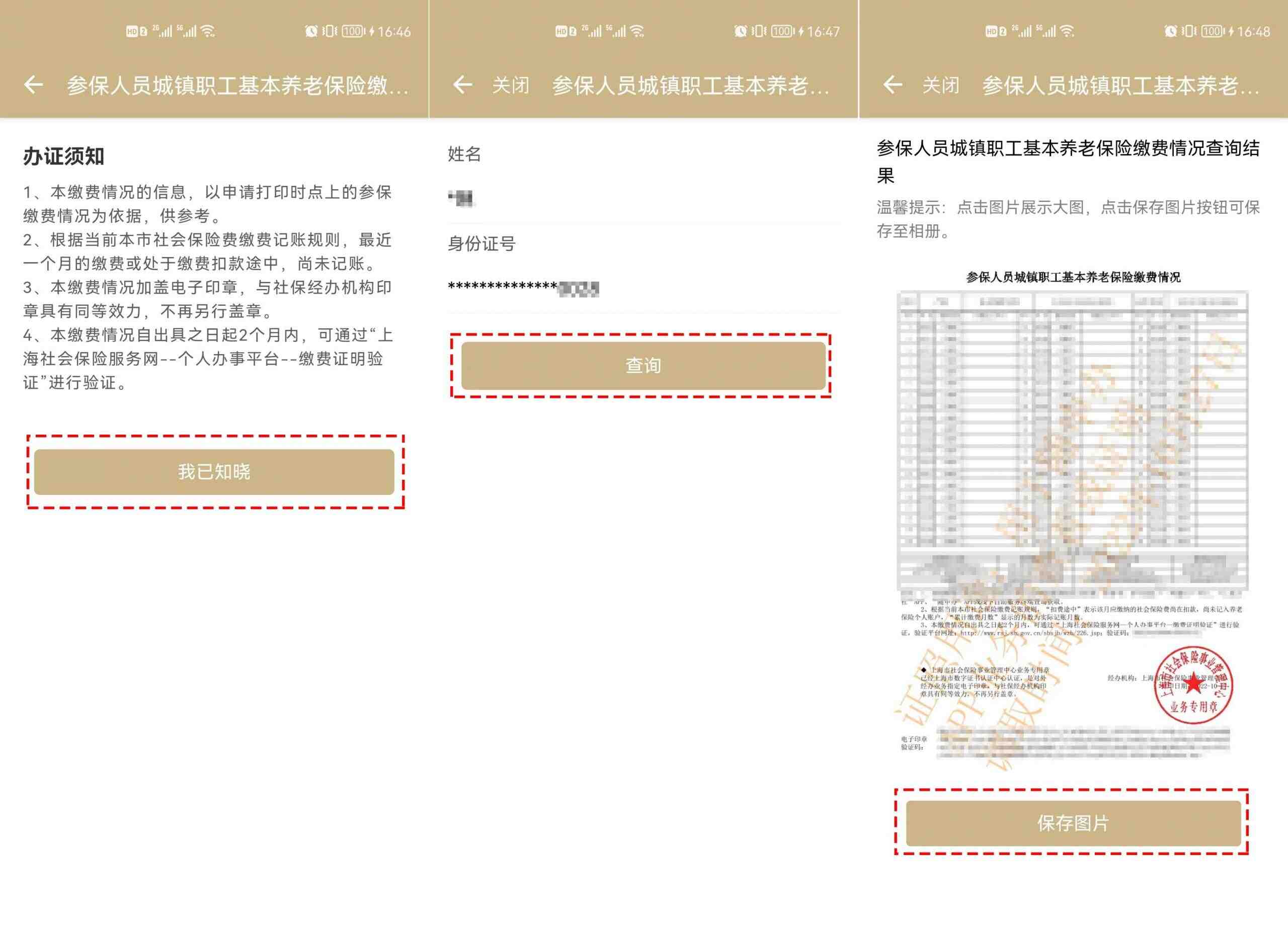Tap back arrow on third screen
Image resolution: width=1288 pixels, height=928 pixels.
tap(892, 85)
